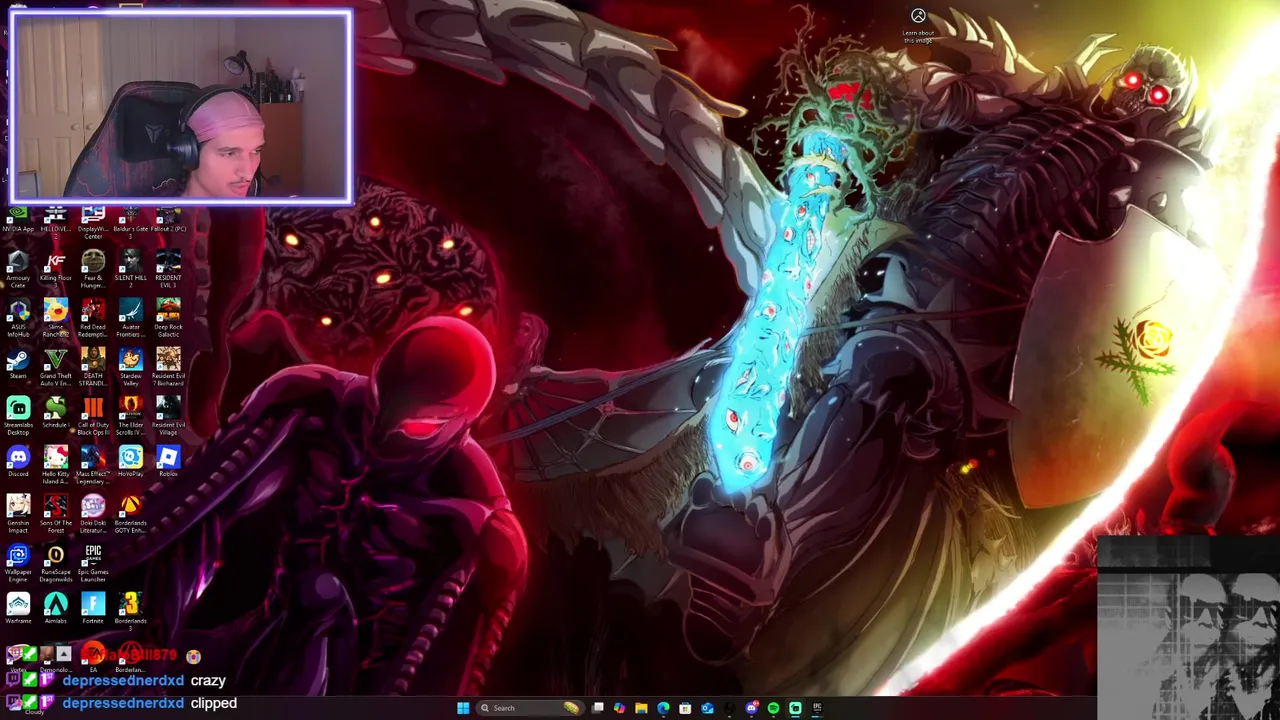Image resolution: width=1280 pixels, height=720 pixels.
Task: Open Microsoft Store from the taskbar
Action: 685,708
